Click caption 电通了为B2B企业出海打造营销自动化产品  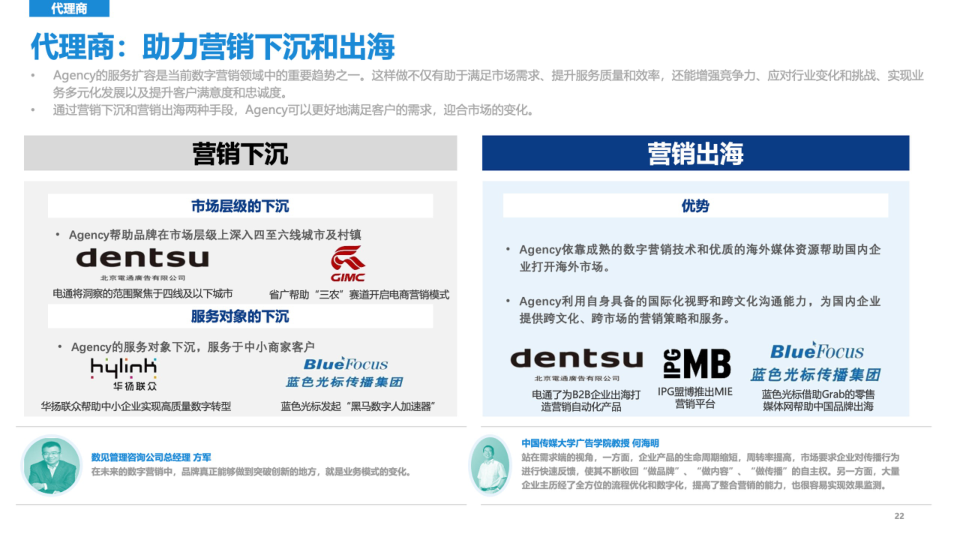586,400
